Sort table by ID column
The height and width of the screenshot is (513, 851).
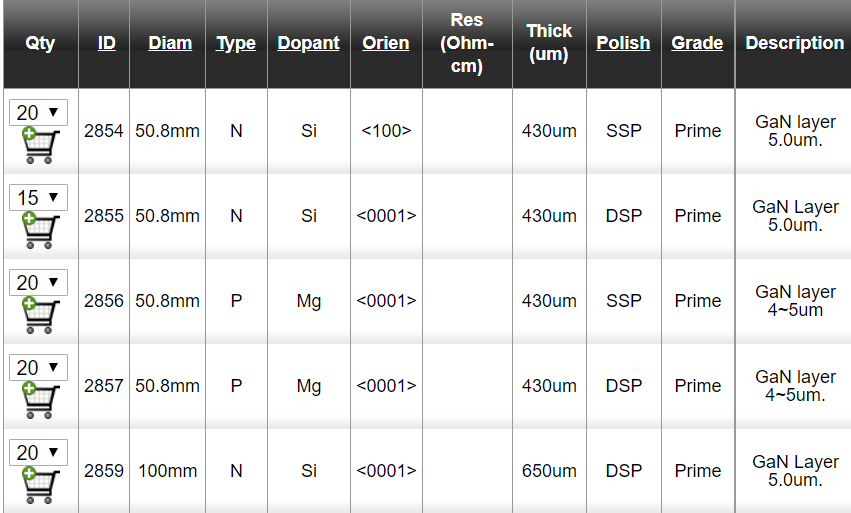(106, 43)
